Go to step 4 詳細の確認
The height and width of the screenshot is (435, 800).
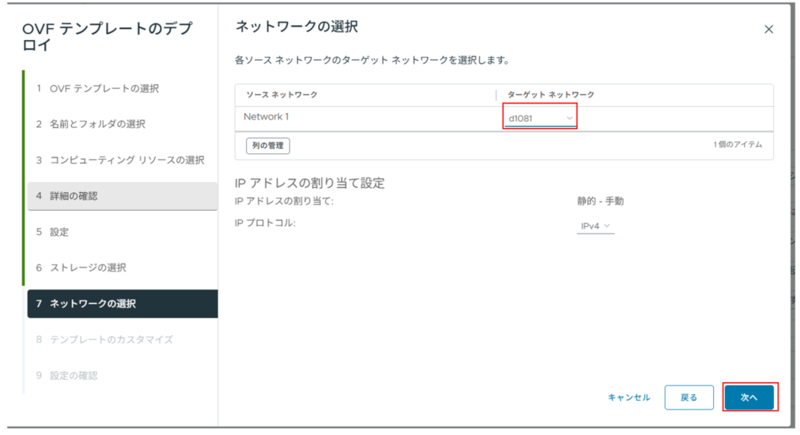[x=122, y=196]
